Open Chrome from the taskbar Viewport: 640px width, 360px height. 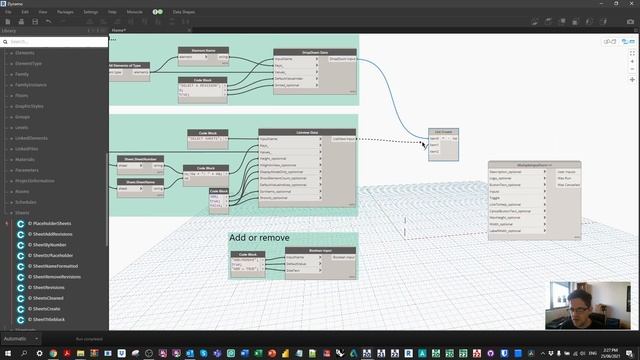(x=53, y=353)
